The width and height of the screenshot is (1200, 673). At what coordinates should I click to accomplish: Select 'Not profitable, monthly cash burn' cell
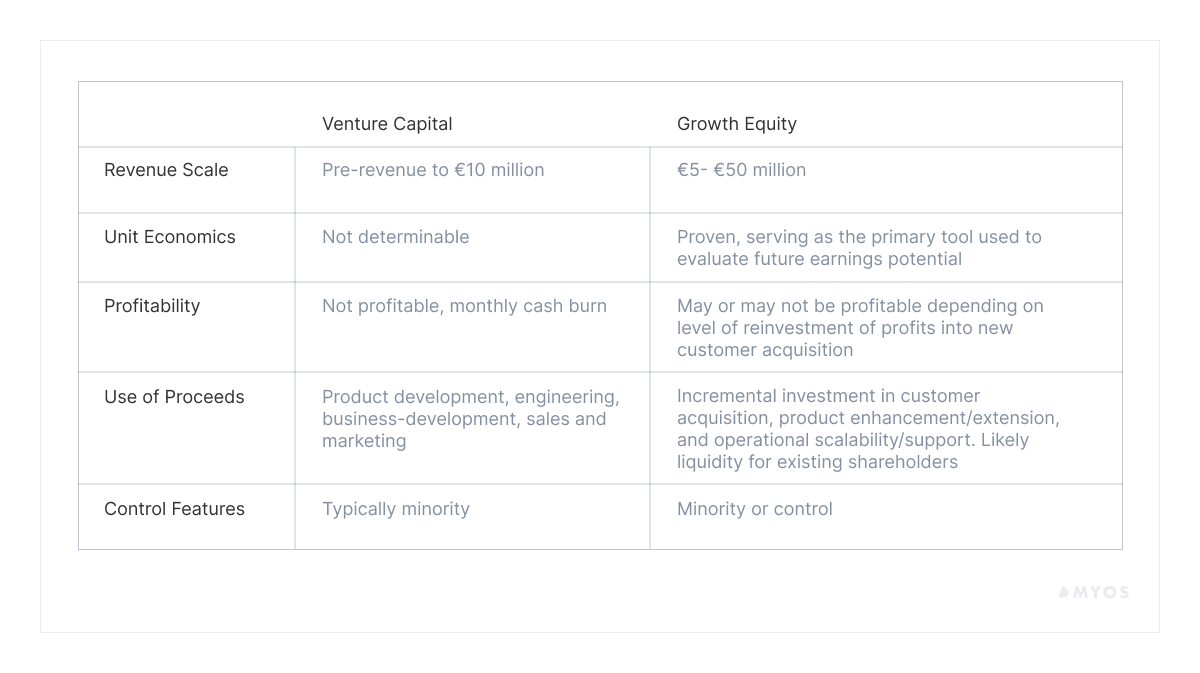click(x=464, y=306)
